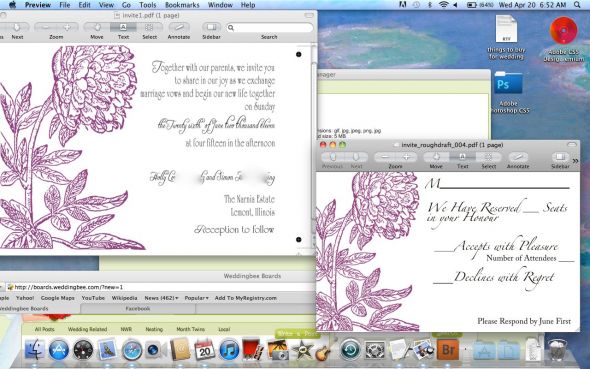Open Annotate toolbar in invite1.pdf
The image size is (590, 369).
179,27
